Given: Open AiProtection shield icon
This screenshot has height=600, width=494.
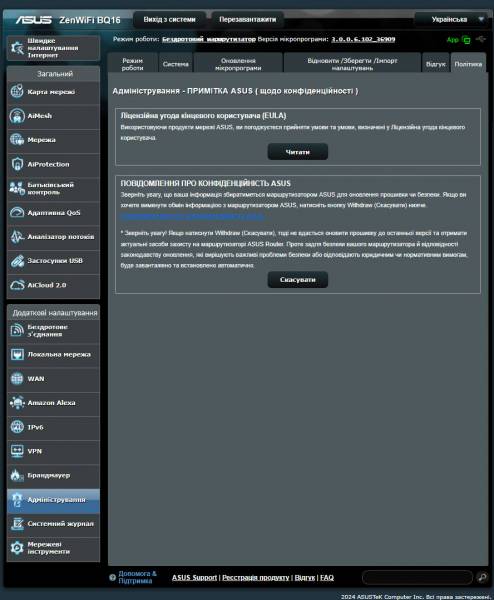Looking at the screenshot, I should (17, 164).
